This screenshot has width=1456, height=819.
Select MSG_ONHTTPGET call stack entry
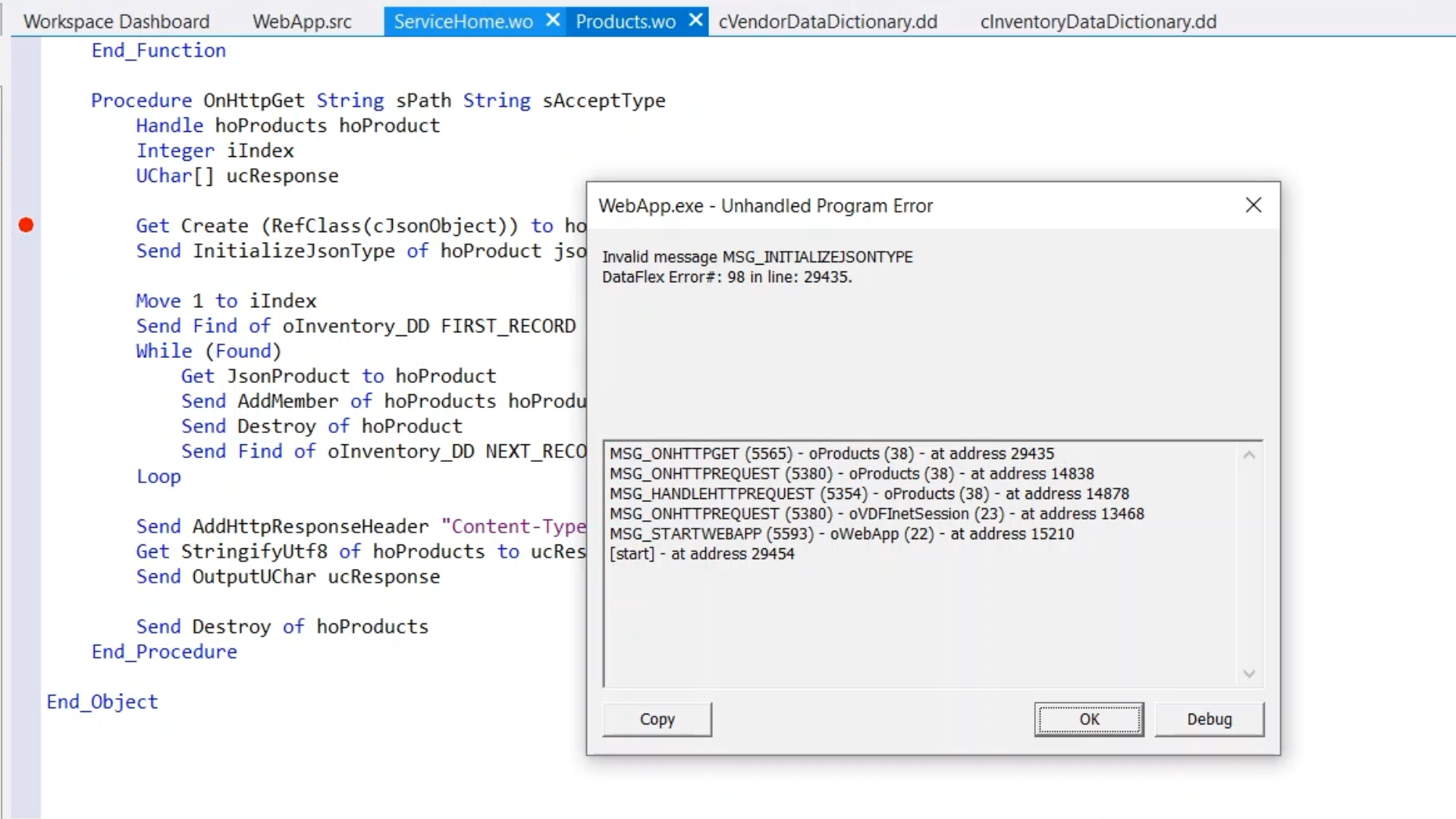pyautogui.click(x=831, y=453)
